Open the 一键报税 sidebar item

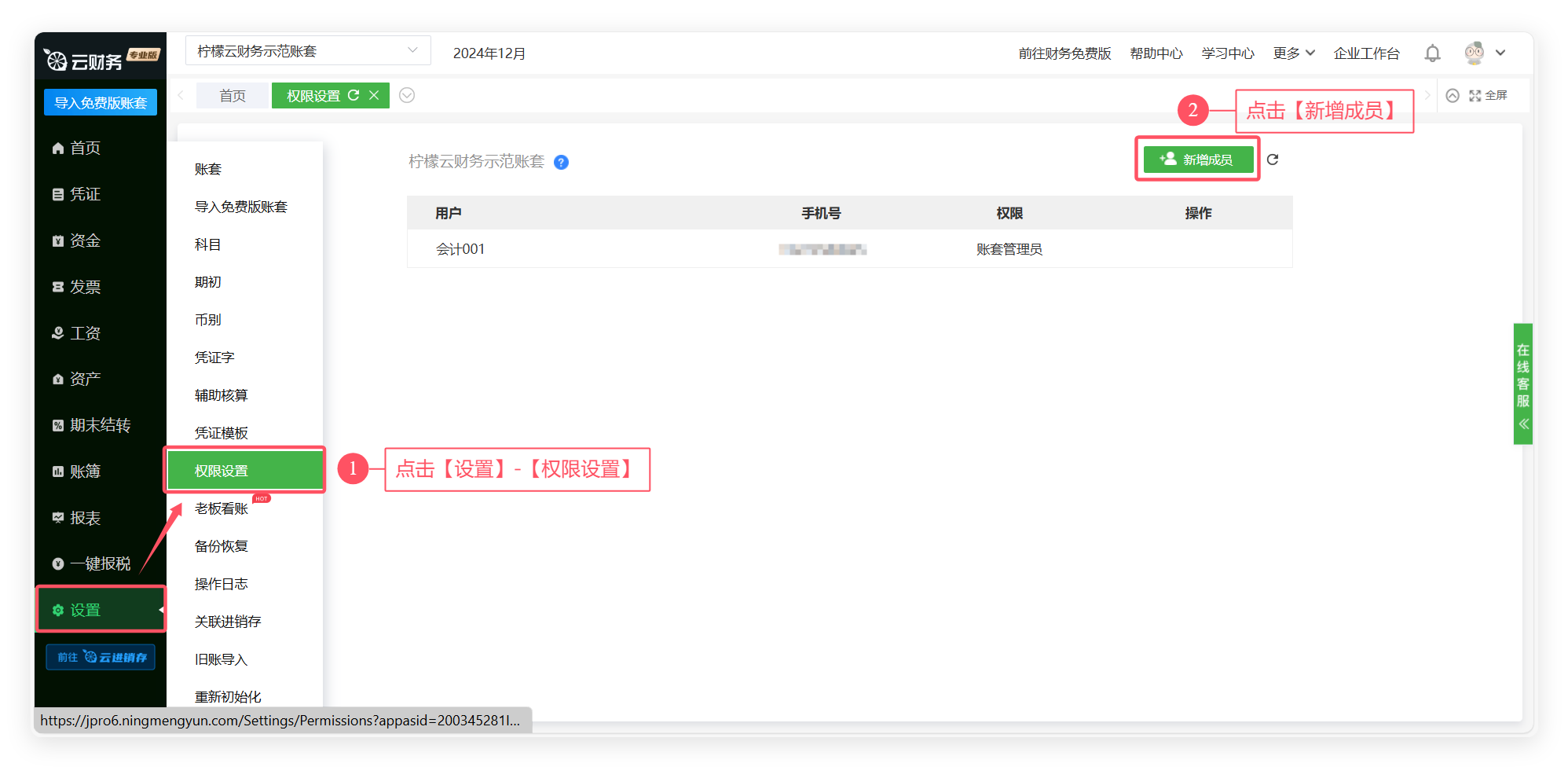[x=99, y=563]
